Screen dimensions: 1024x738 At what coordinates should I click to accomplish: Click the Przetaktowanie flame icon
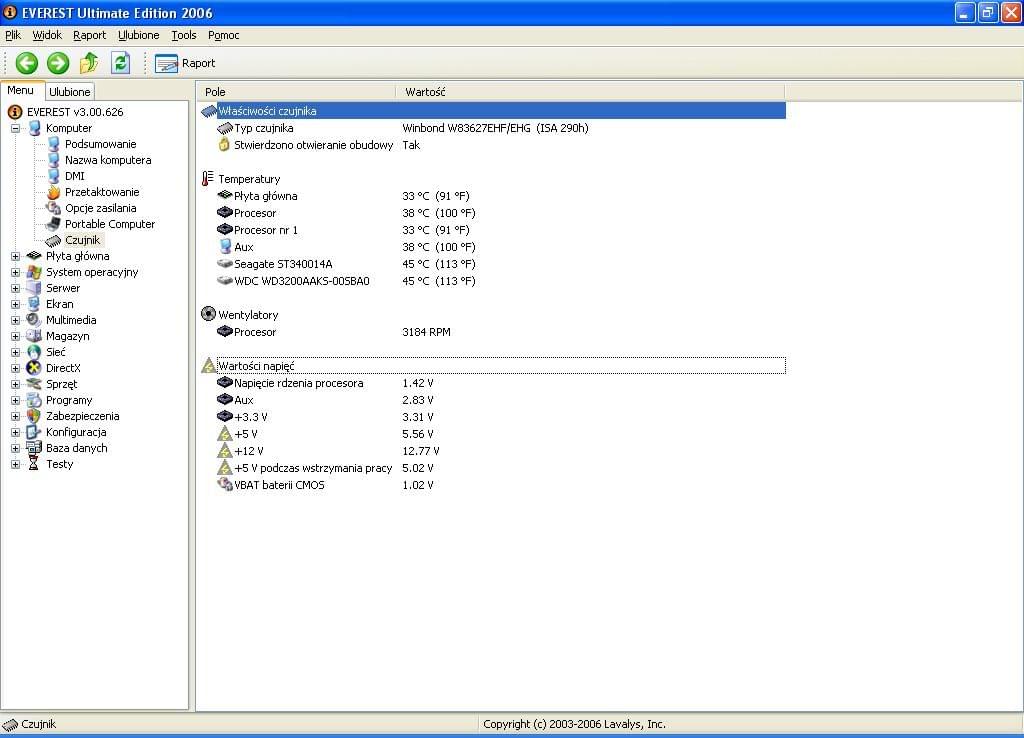[54, 192]
